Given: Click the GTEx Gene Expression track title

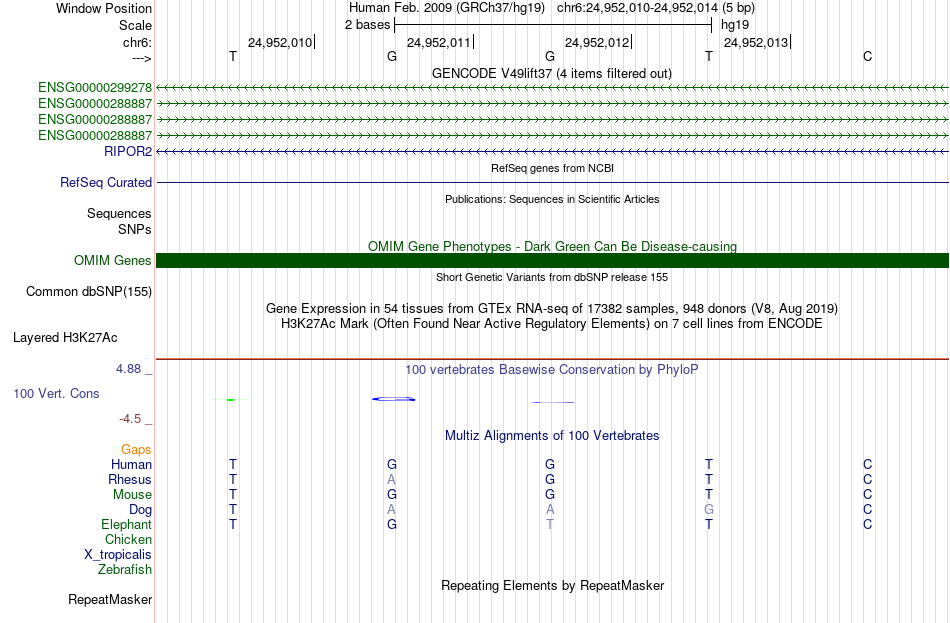Looking at the screenshot, I should 552,308.
